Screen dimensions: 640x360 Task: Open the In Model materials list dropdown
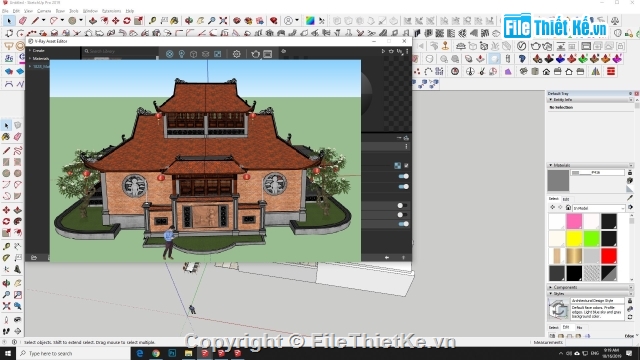[599, 208]
